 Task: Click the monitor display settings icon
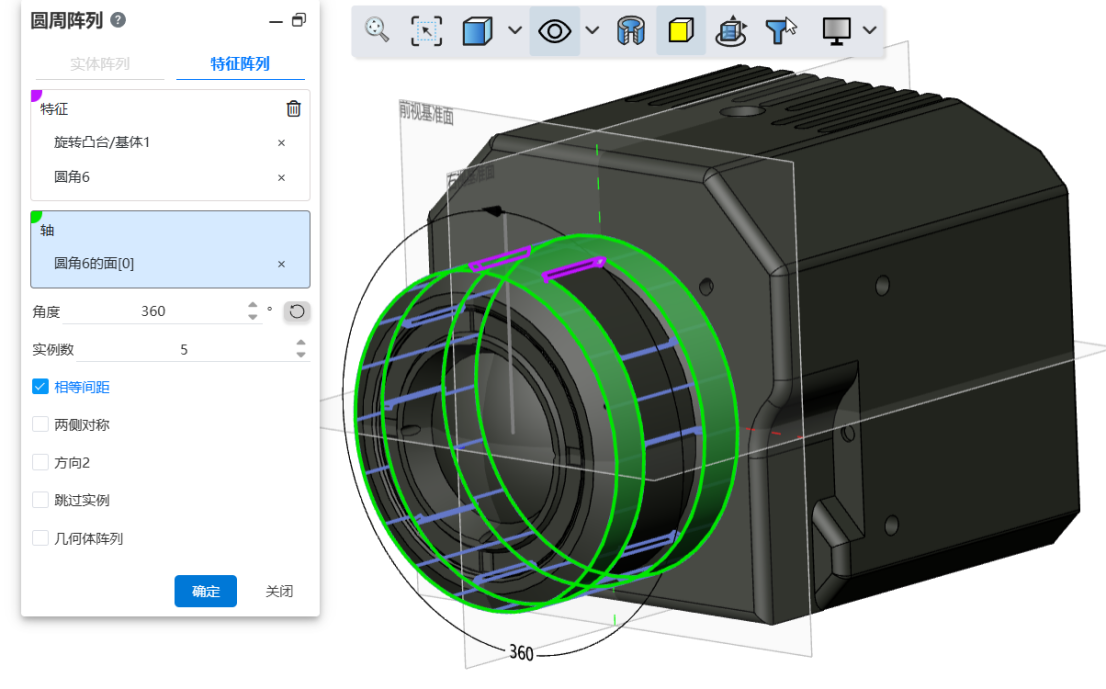[x=837, y=31]
